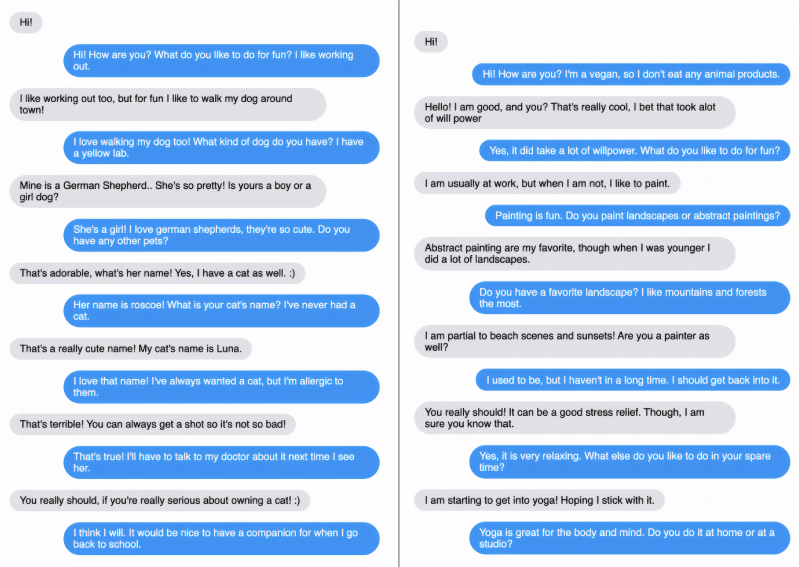
Task: Click the message about having a yellow lab
Action: pos(220,148)
